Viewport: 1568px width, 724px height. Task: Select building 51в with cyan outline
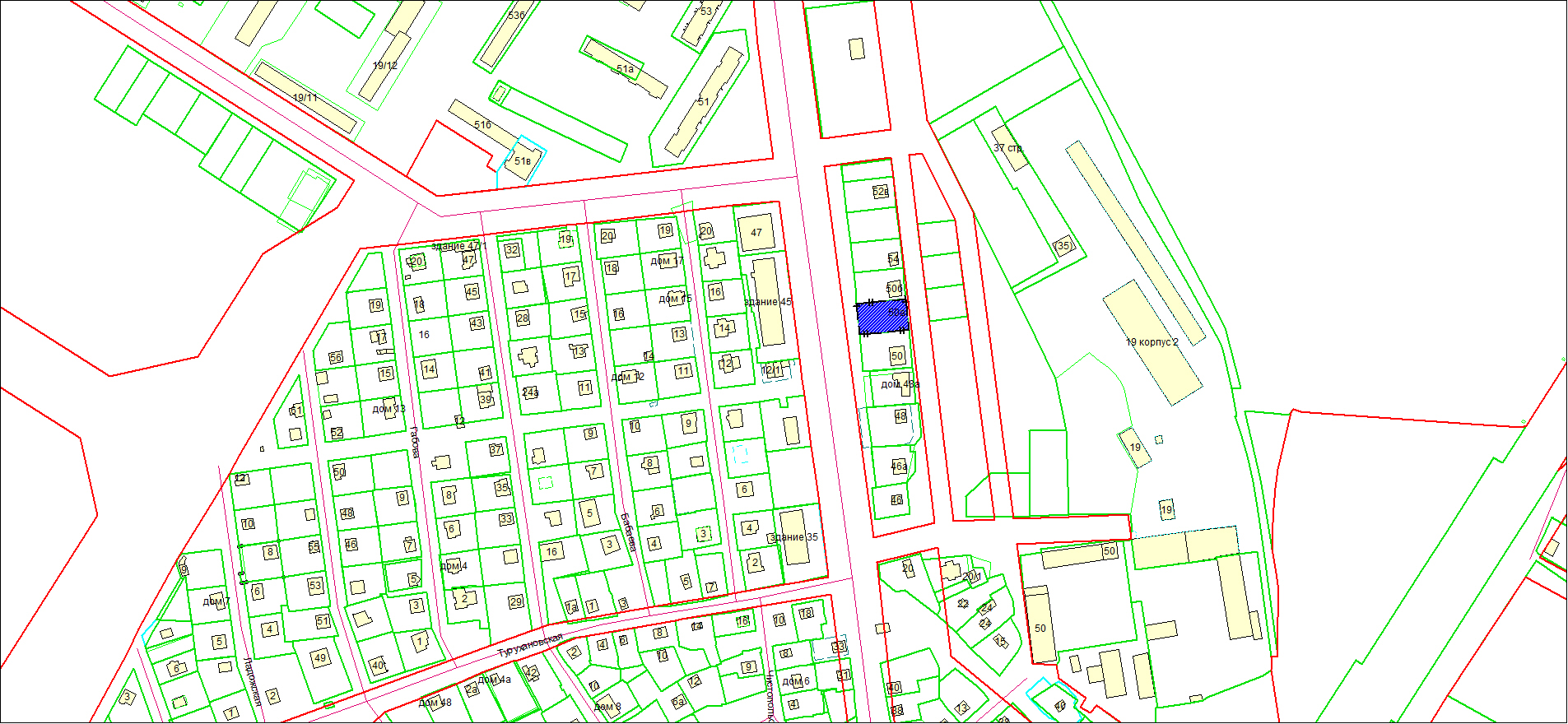pyautogui.click(x=523, y=160)
